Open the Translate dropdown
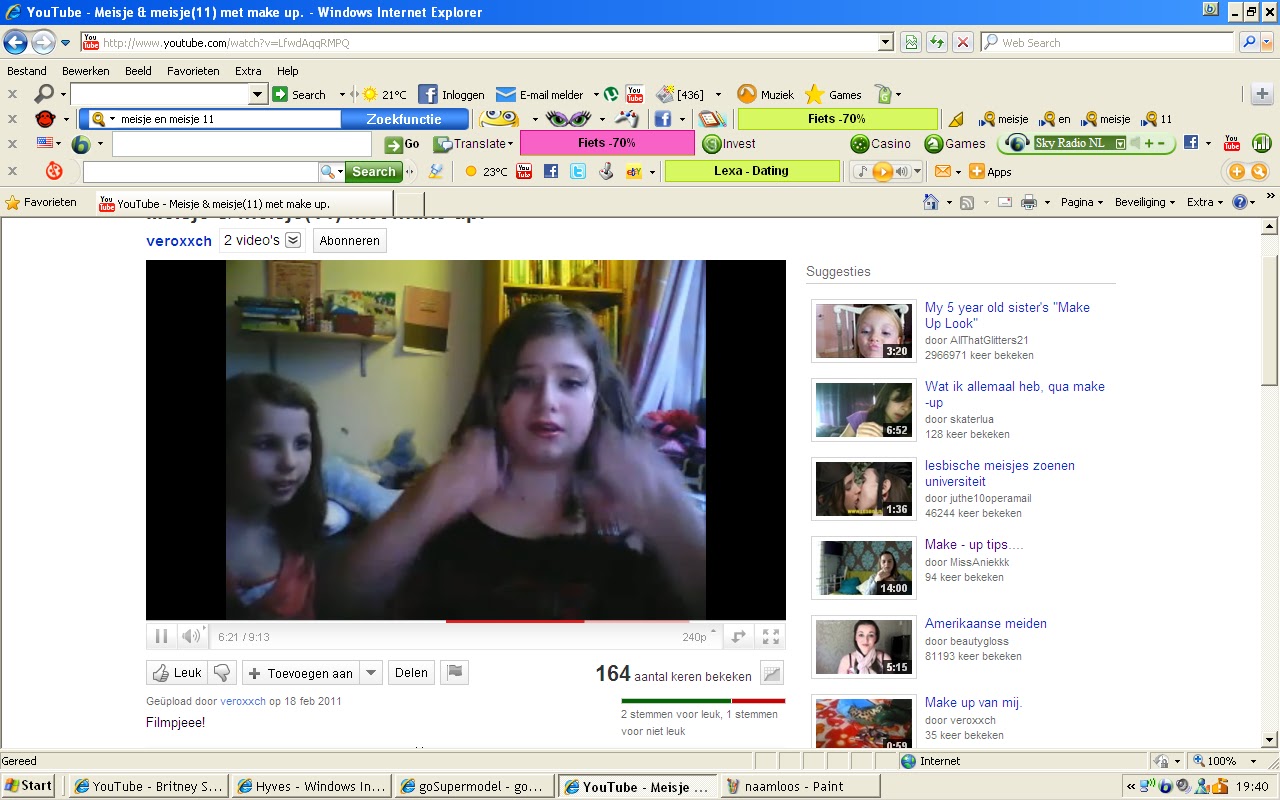The height and width of the screenshot is (800, 1280). [473, 144]
